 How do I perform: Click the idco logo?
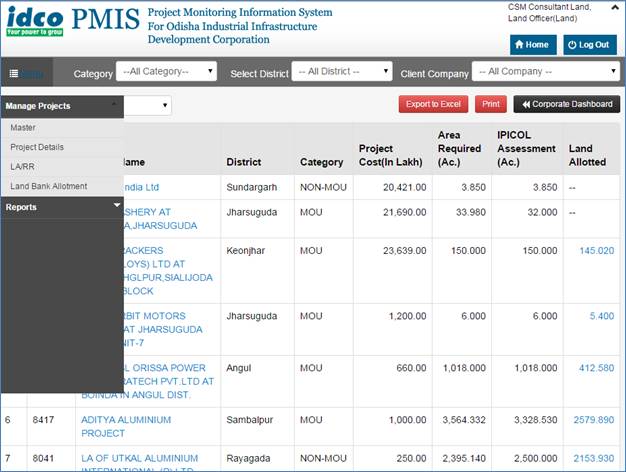pos(35,21)
